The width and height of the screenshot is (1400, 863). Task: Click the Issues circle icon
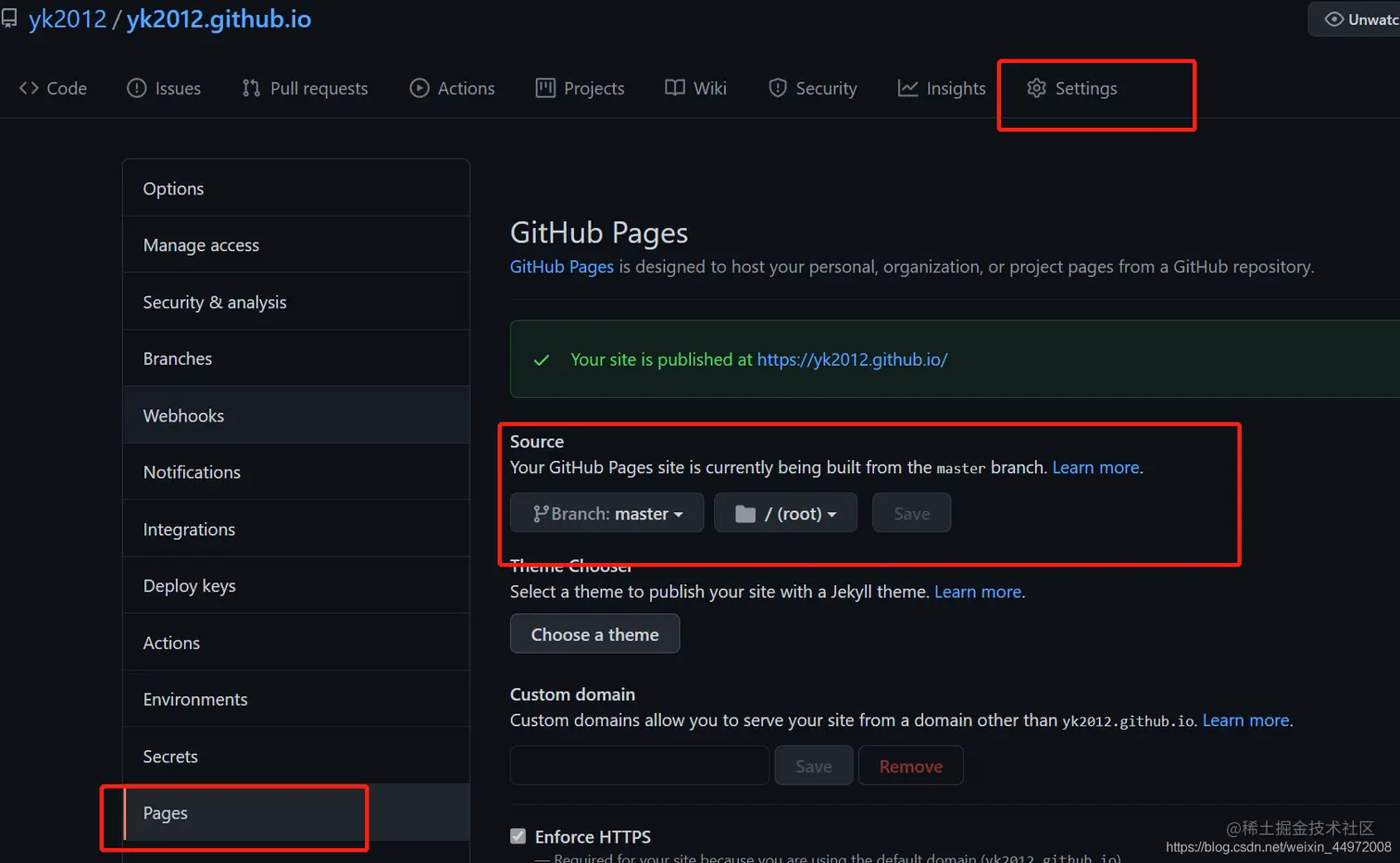tap(137, 88)
